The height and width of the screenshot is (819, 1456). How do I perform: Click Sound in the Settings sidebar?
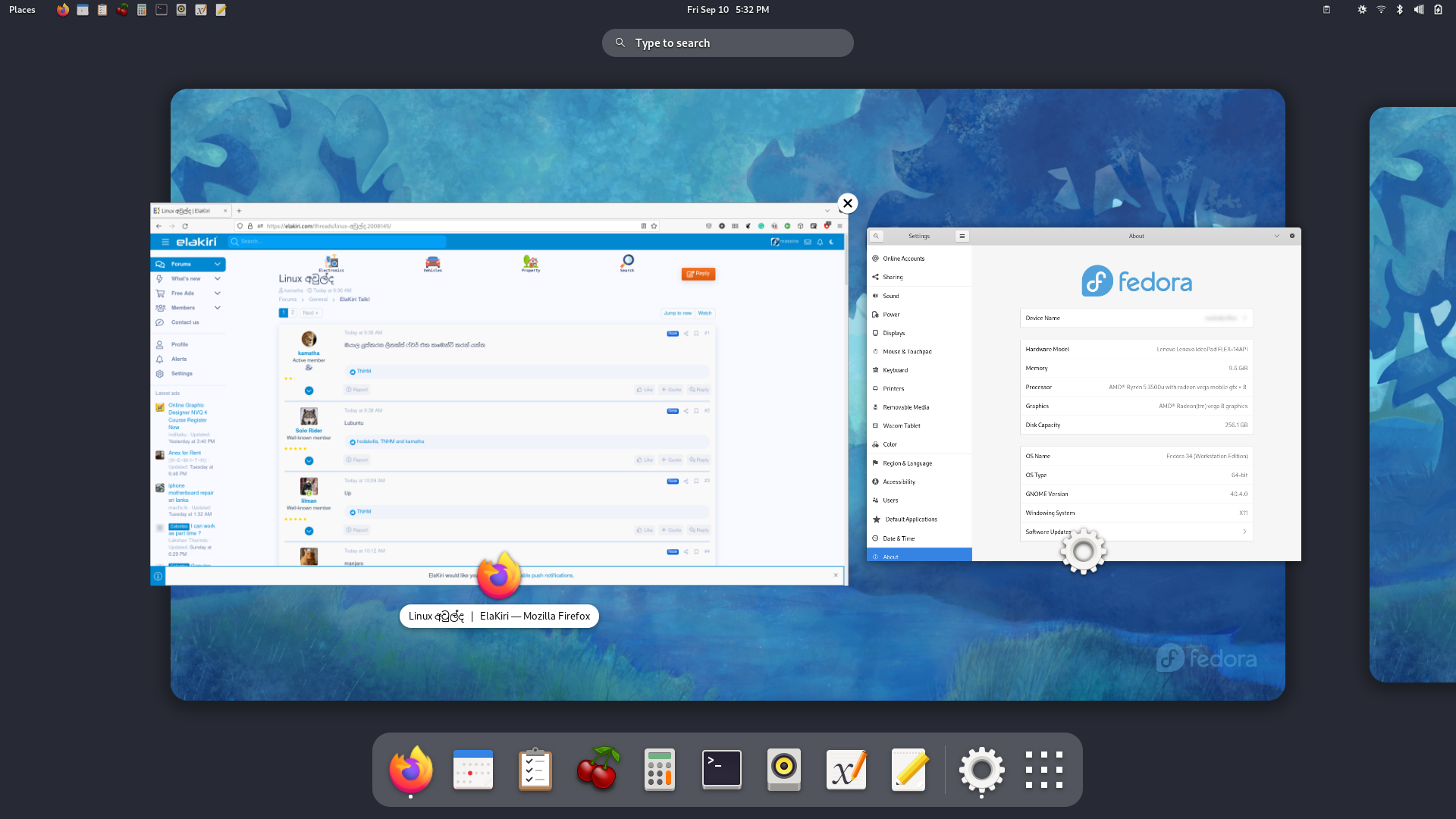pyautogui.click(x=919, y=296)
